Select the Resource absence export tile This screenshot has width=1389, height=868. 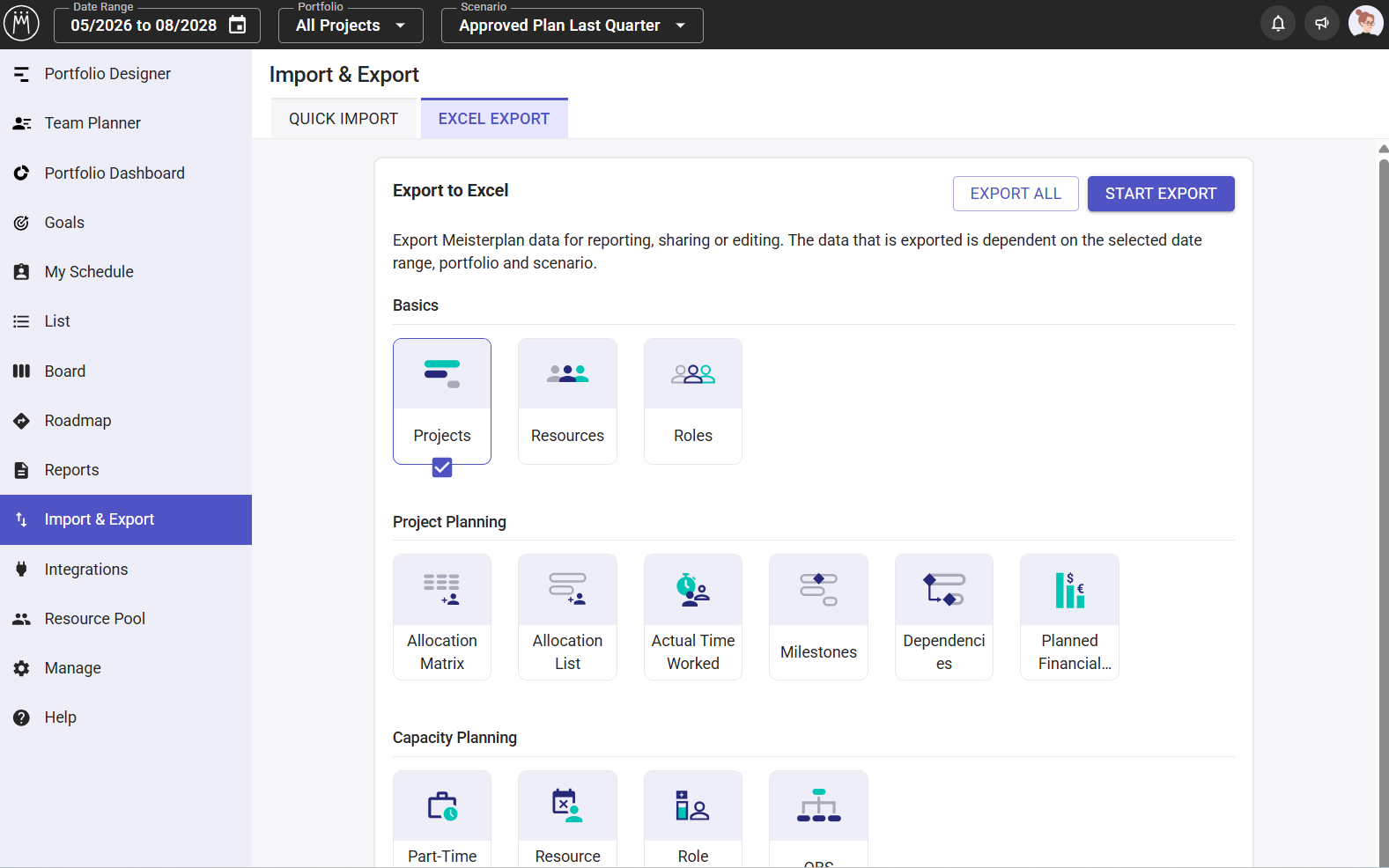pos(567,819)
